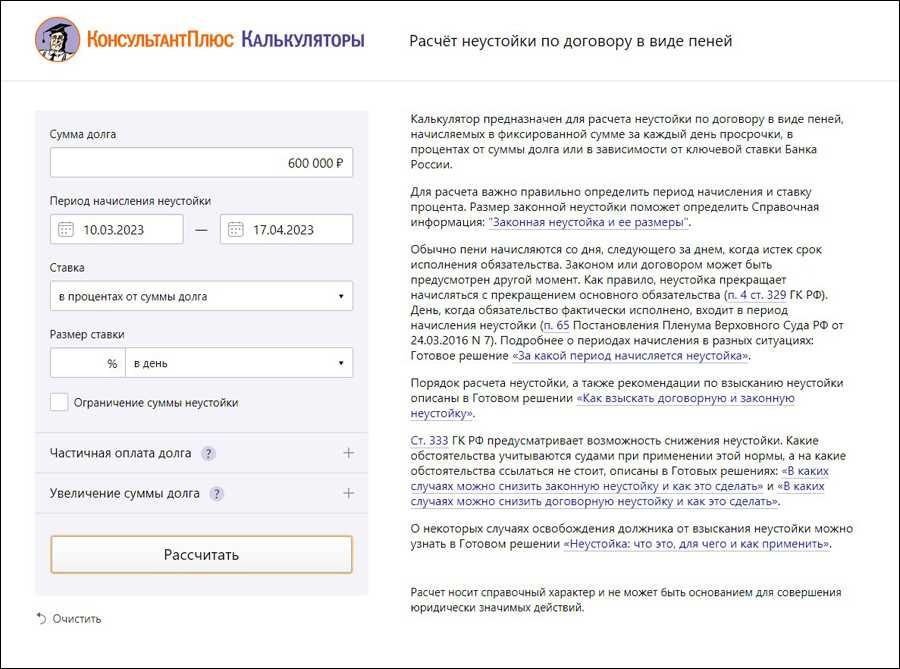The width and height of the screenshot is (900, 669).
Task: Open link 'Законная неустойка и ее размеры'
Action: [589, 222]
